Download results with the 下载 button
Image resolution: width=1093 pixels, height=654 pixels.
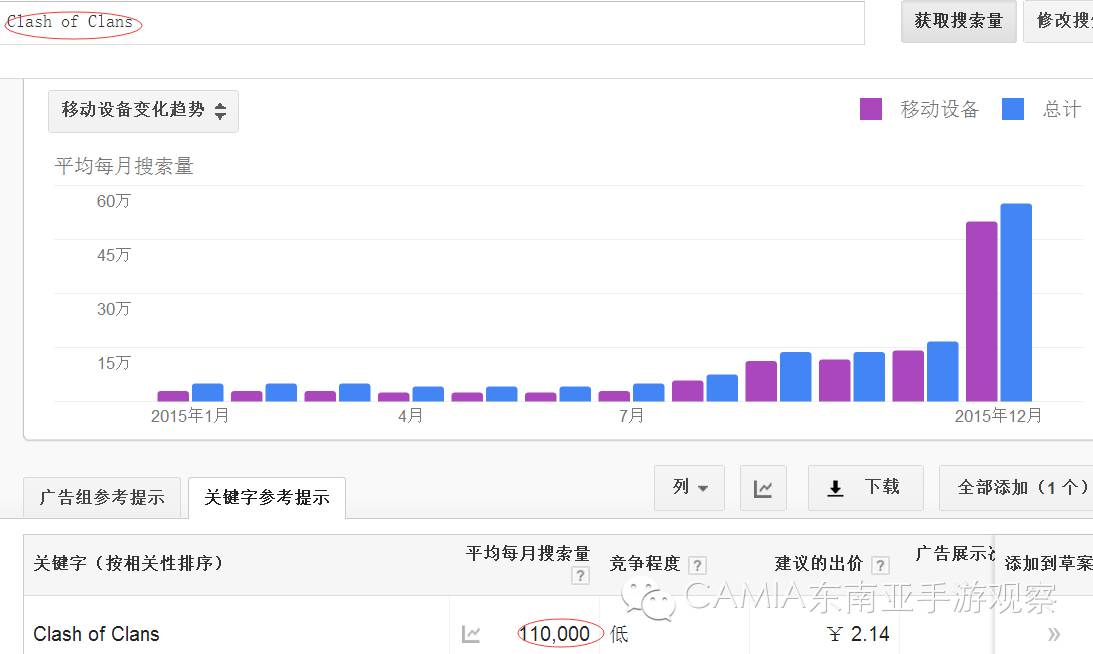tap(866, 487)
